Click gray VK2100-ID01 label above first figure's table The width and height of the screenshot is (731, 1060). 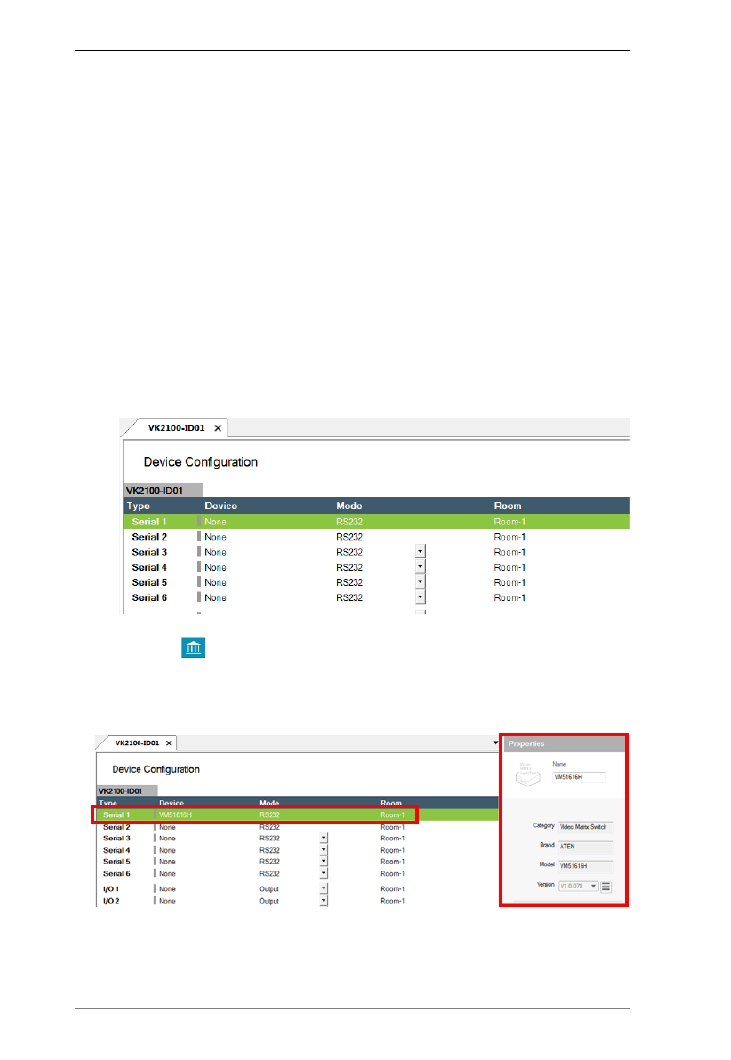click(163, 490)
